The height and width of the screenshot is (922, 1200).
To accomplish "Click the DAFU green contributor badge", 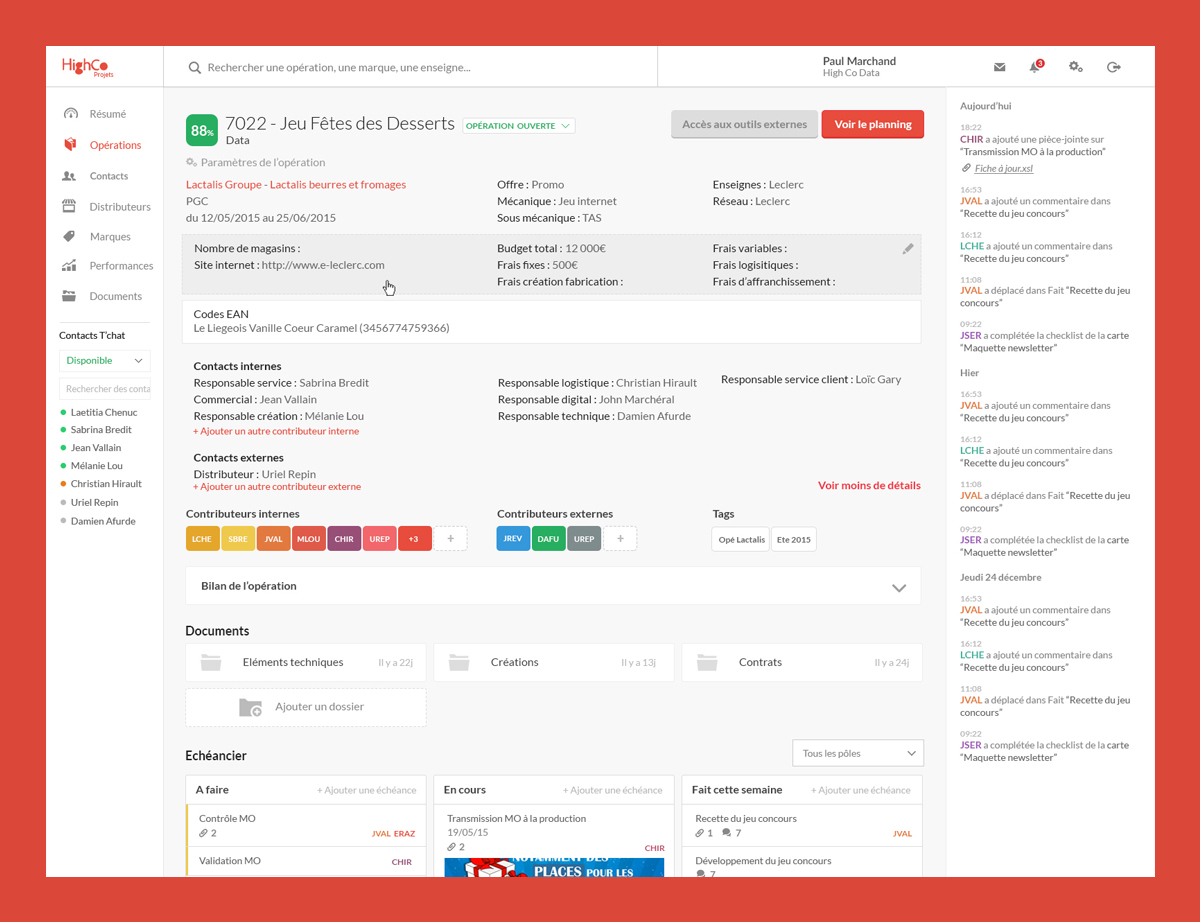I will tap(548, 538).
